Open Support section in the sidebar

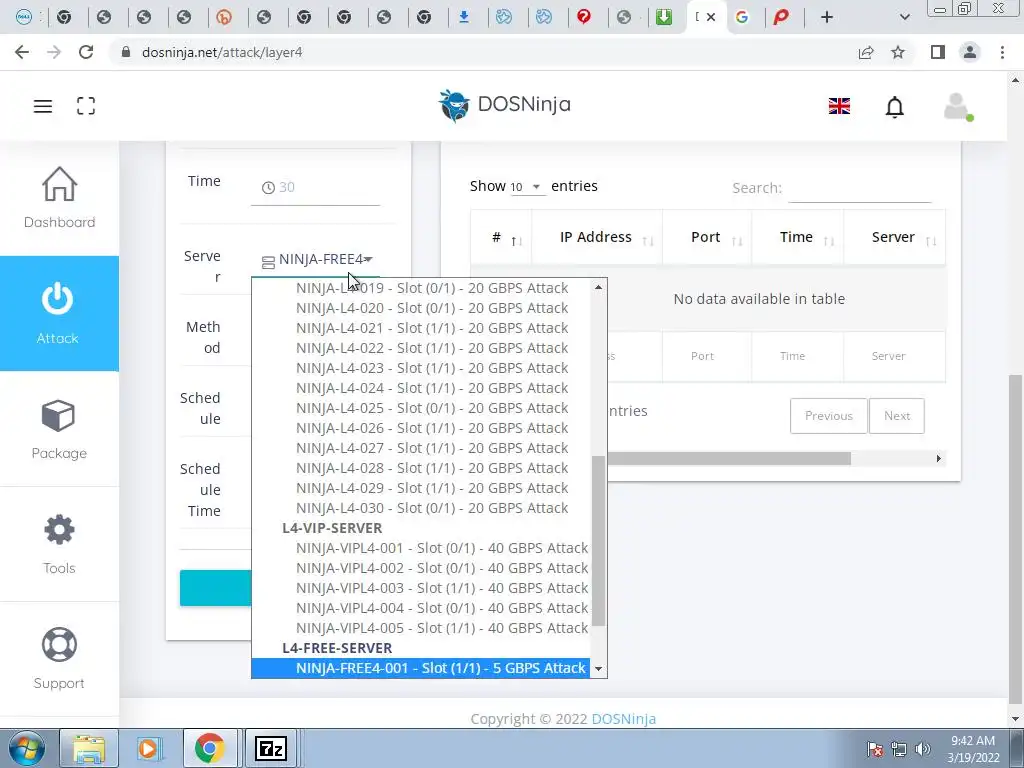point(59,658)
